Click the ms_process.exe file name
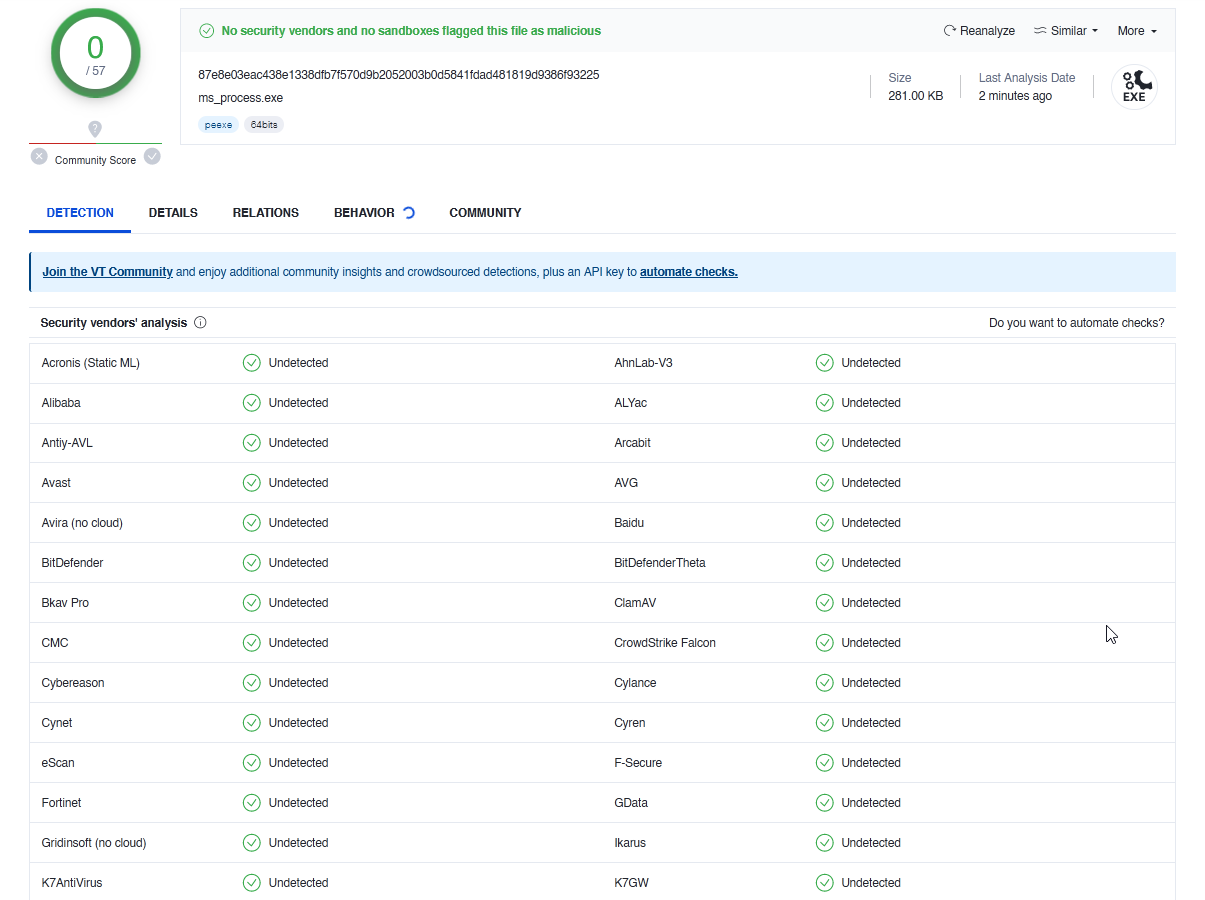This screenshot has height=900, width=1205. 241,98
